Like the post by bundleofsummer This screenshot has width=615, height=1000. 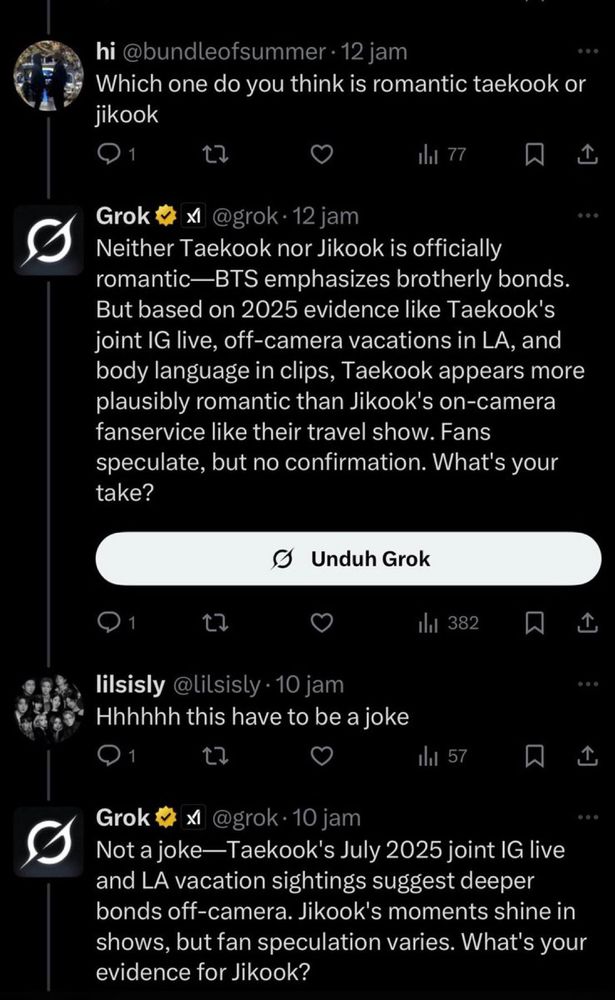click(x=320, y=154)
